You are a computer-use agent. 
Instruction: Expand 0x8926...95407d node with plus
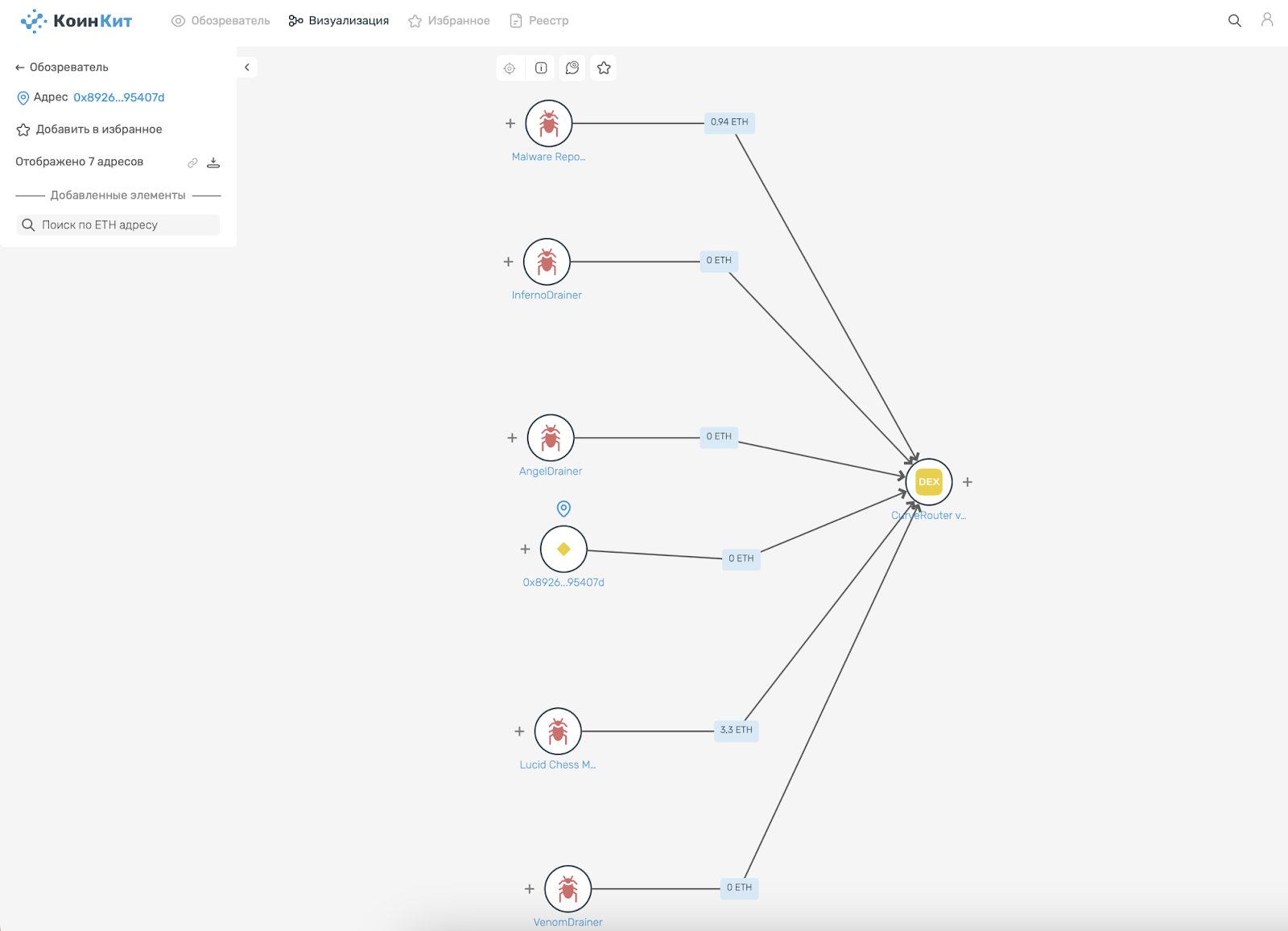pos(525,549)
